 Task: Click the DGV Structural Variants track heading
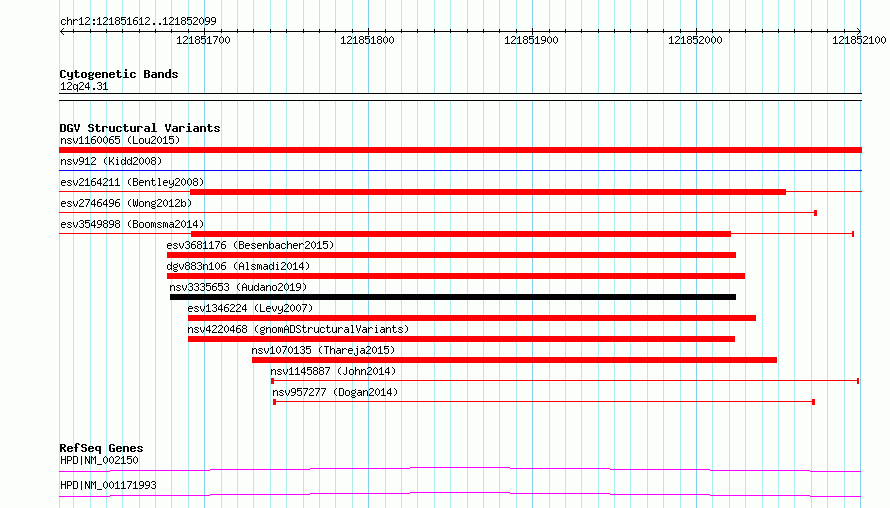140,128
